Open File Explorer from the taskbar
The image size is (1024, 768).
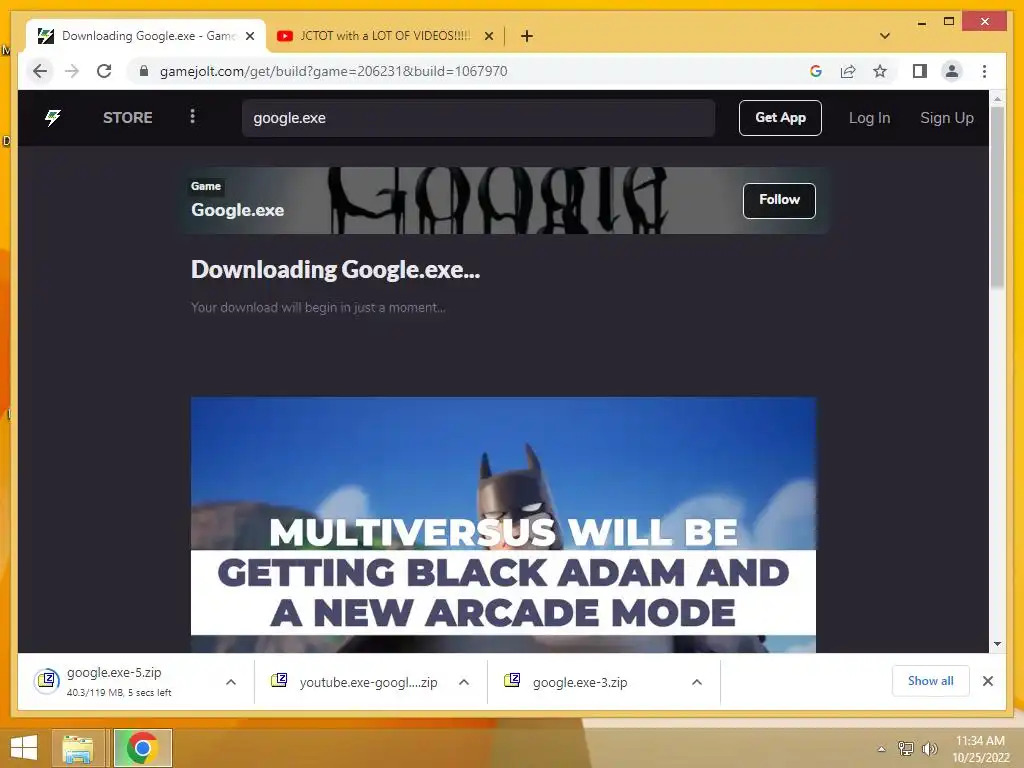[78, 748]
